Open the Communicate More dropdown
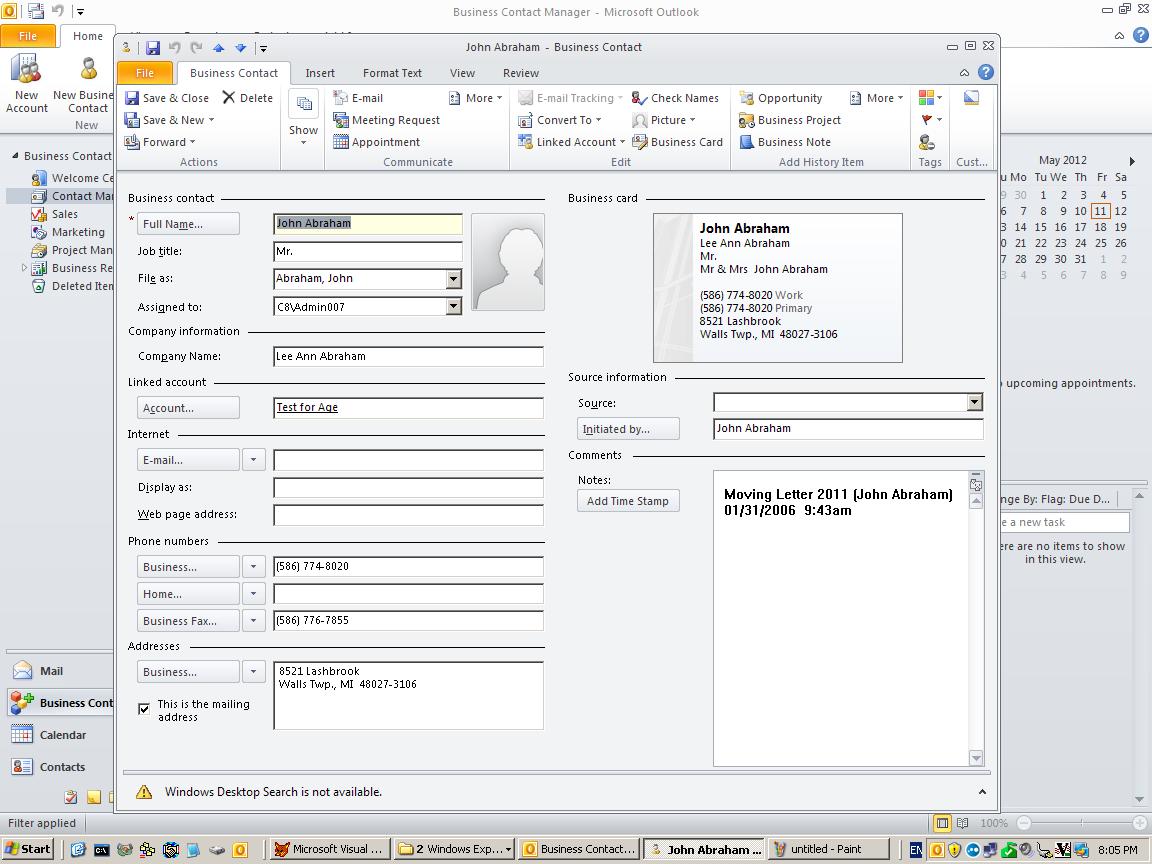Image resolution: width=1152 pixels, height=864 pixels. point(475,98)
